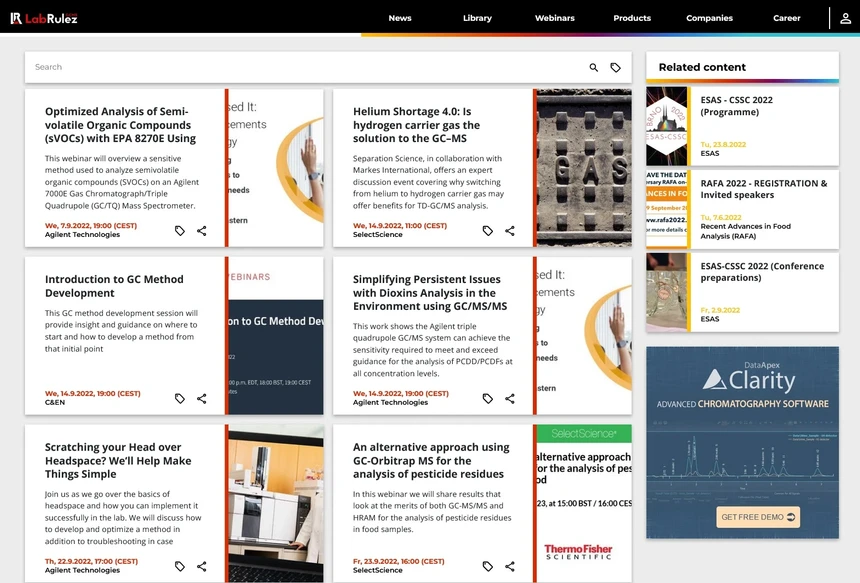
Task: Click the date Fr, 23.9.2022, 16:00 (CEST)
Action: [x=399, y=562]
